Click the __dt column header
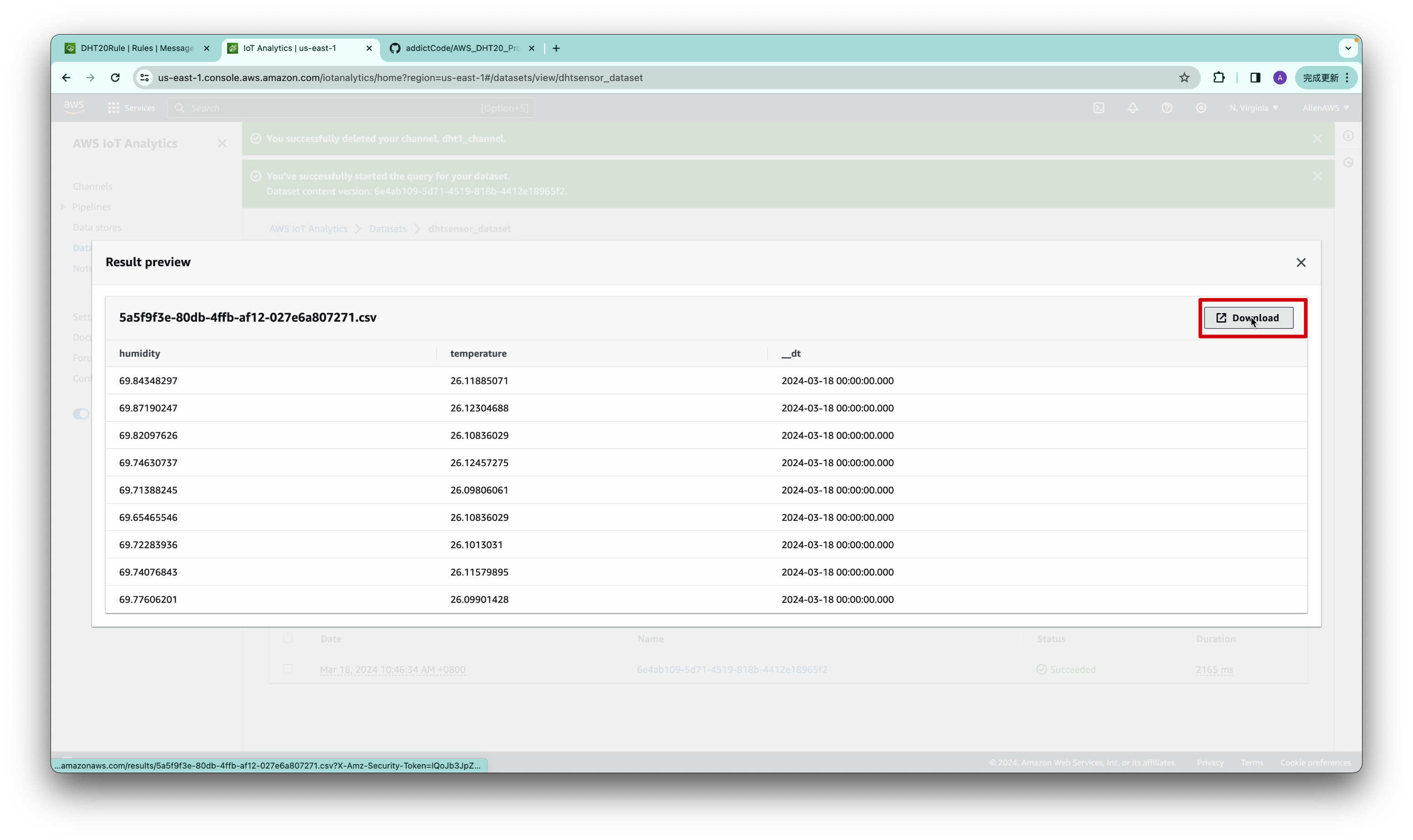The width and height of the screenshot is (1413, 840). 791,353
